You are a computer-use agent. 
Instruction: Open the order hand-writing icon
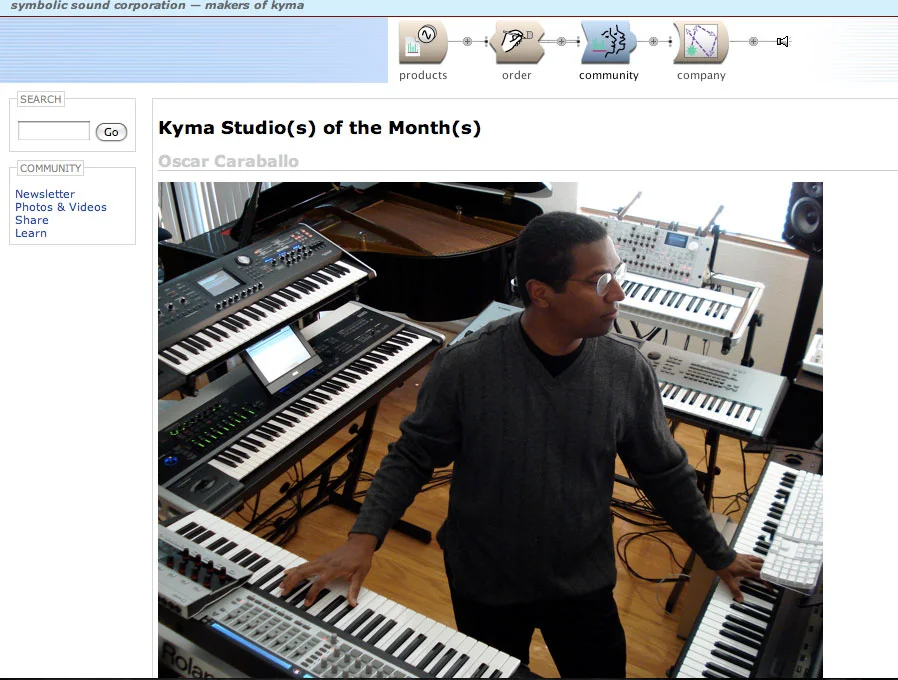[x=517, y=42]
